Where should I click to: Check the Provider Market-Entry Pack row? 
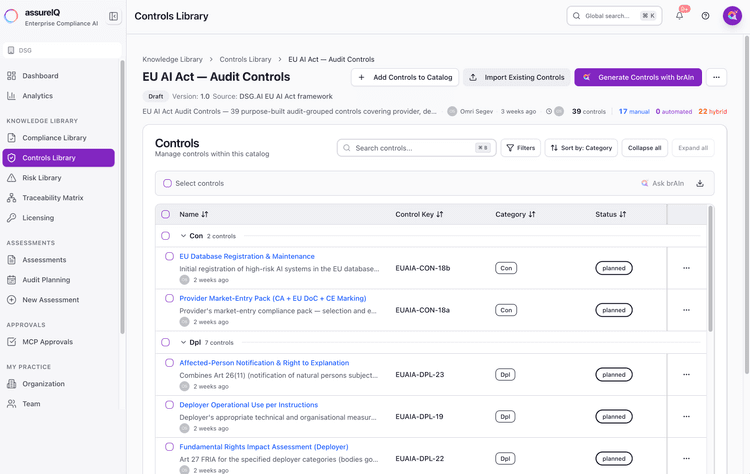tap(169, 298)
